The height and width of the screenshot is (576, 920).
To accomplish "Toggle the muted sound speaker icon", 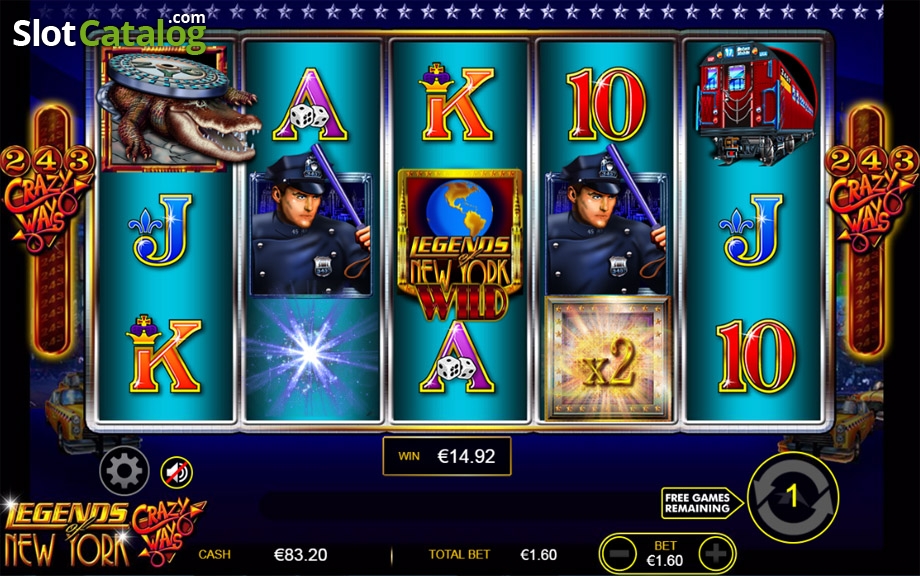I will [x=177, y=472].
